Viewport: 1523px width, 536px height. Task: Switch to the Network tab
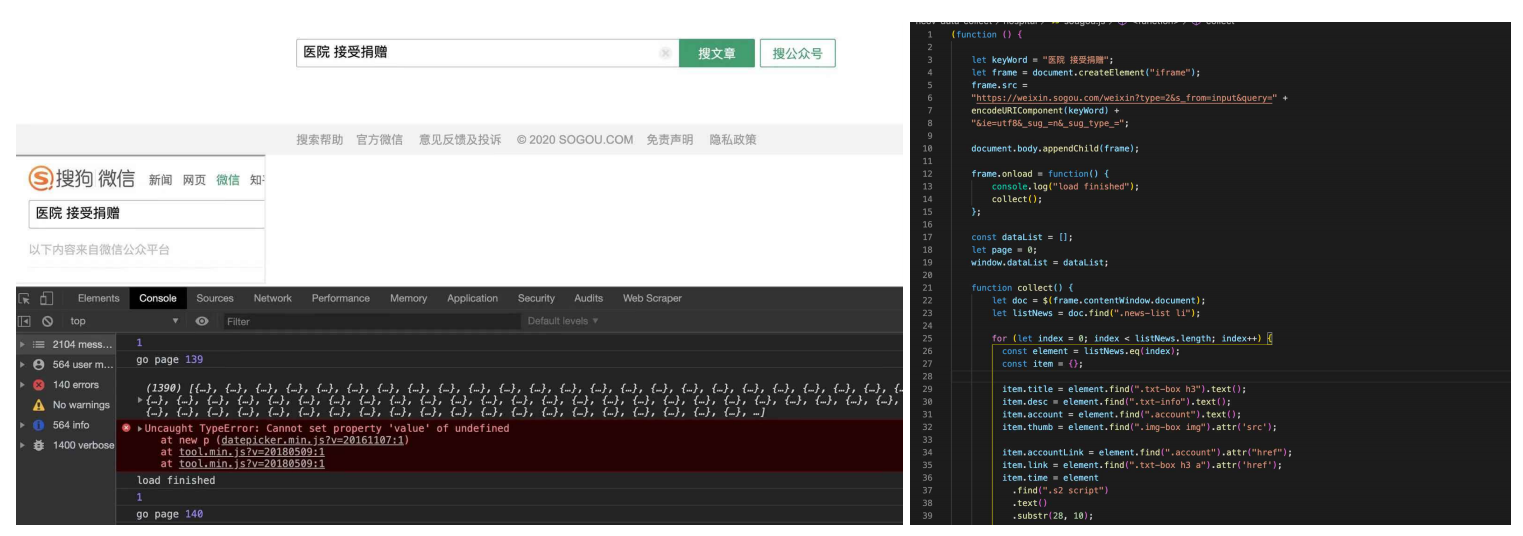[x=272, y=298]
